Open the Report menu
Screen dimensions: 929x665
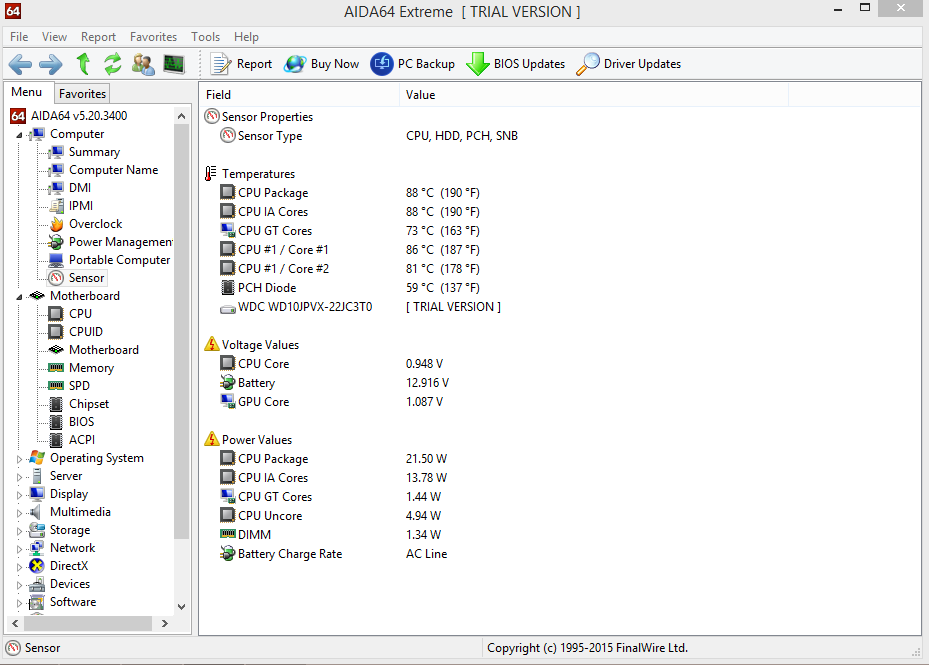98,37
